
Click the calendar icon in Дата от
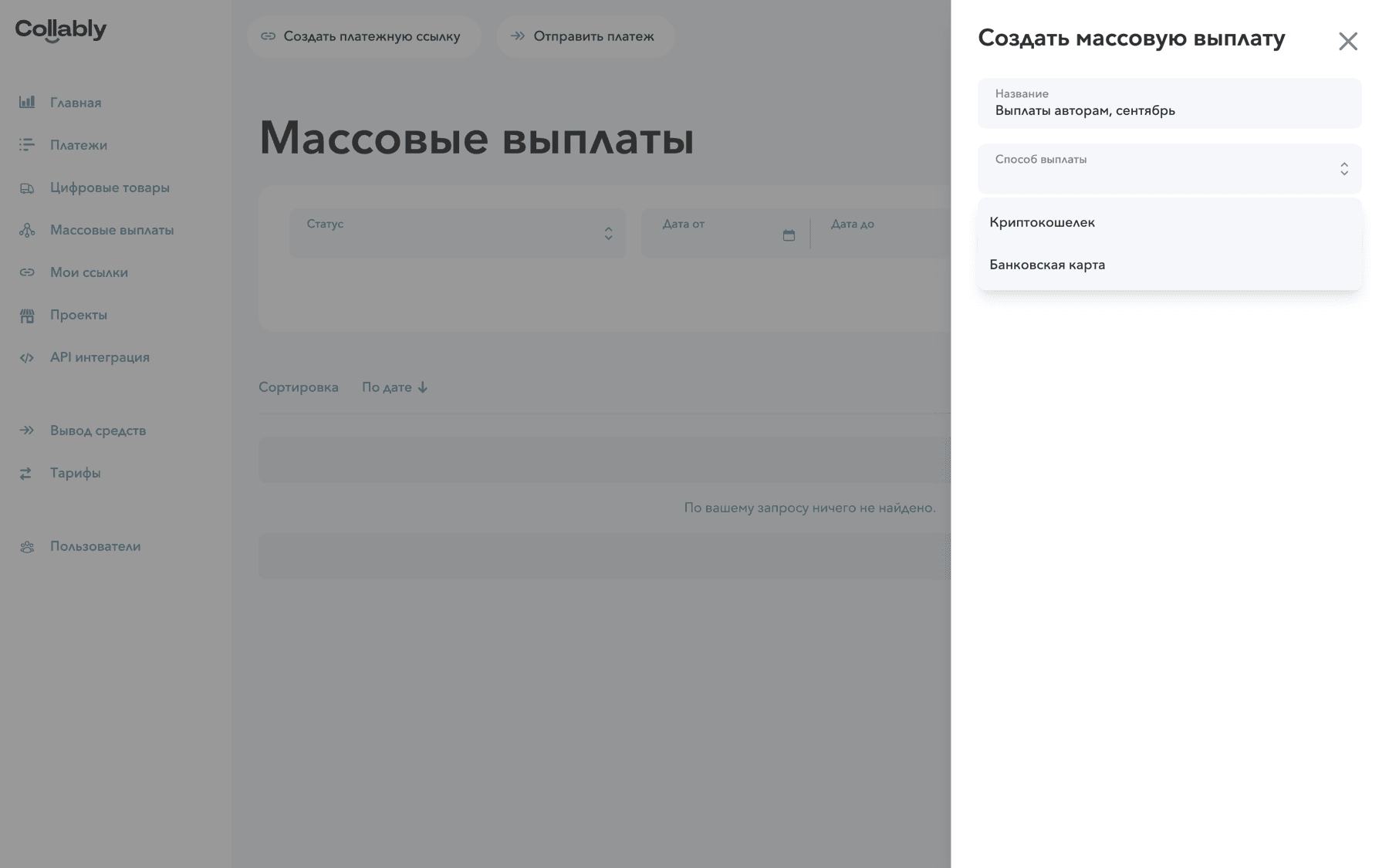(789, 235)
